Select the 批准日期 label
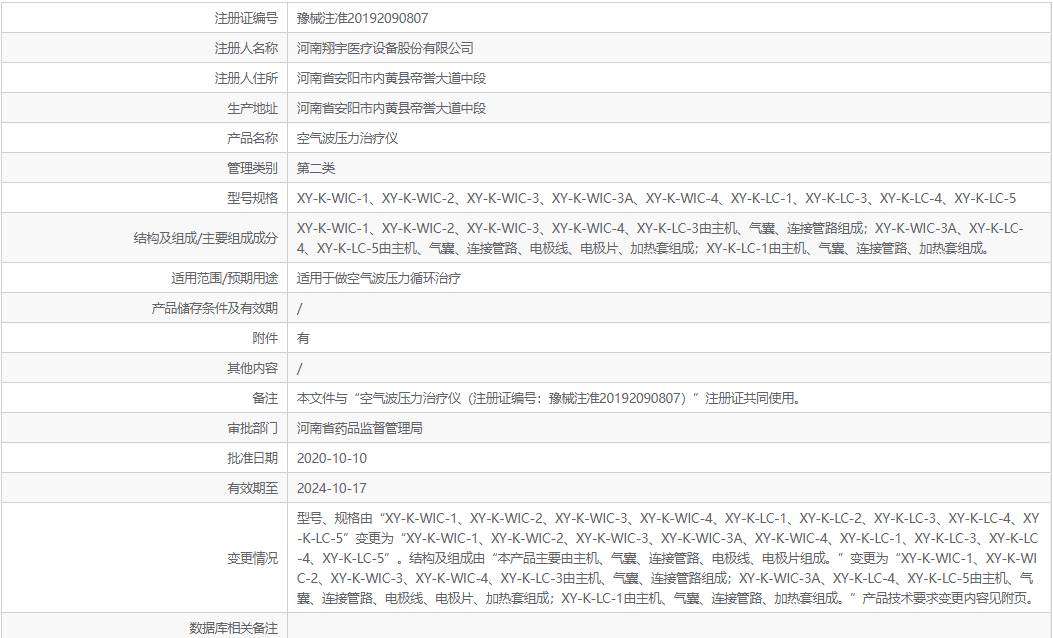Viewport: 1053px width, 638px height. [252, 458]
